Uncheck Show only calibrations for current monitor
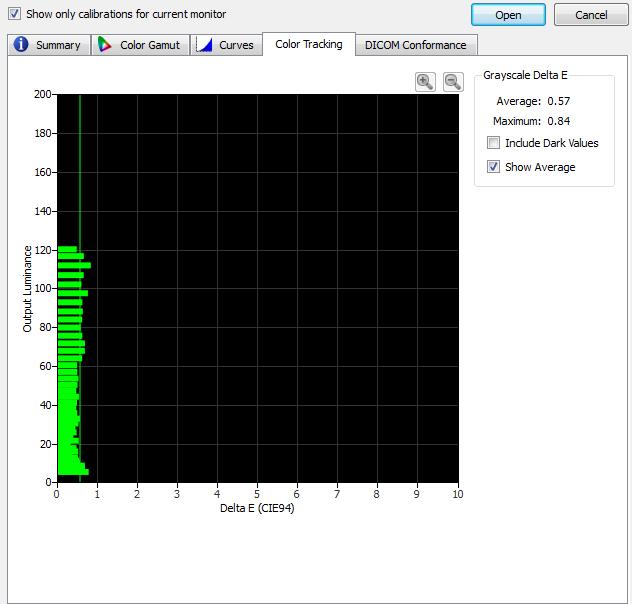Viewport: 632px width, 604px height. [x=15, y=14]
